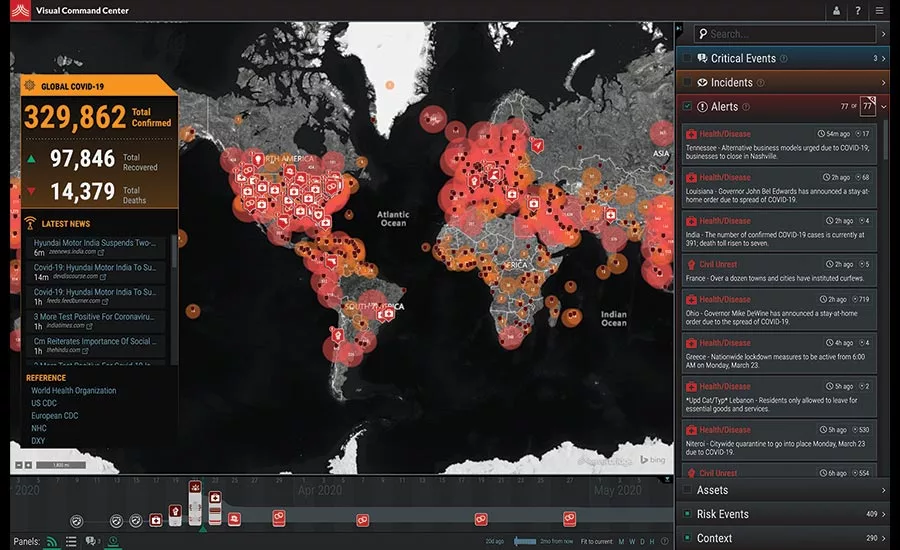900x550 pixels.
Task: Uncheck the Alerts layer checkbox
Action: pyautogui.click(x=687, y=106)
